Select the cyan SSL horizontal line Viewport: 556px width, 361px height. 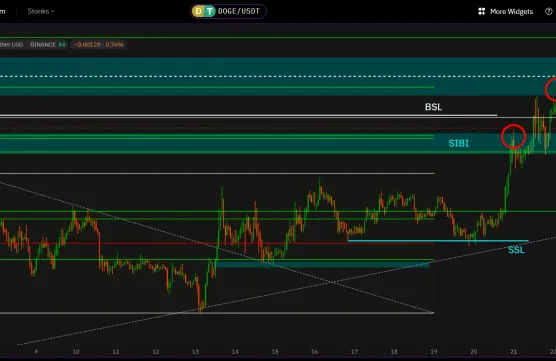point(438,241)
